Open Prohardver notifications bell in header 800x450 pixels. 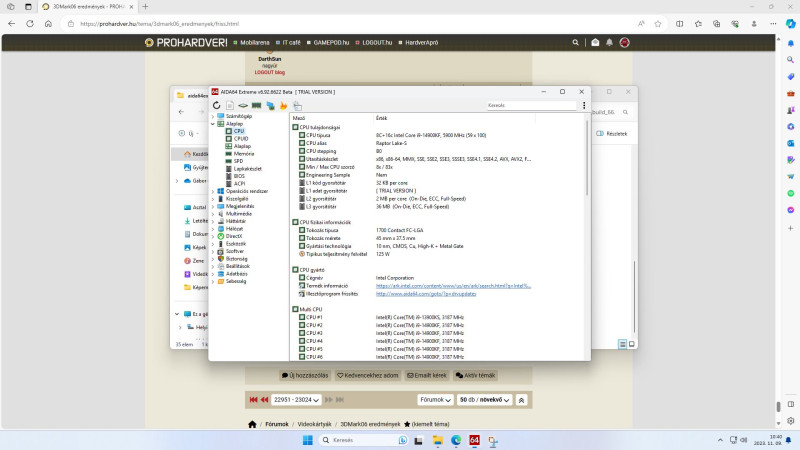point(609,42)
